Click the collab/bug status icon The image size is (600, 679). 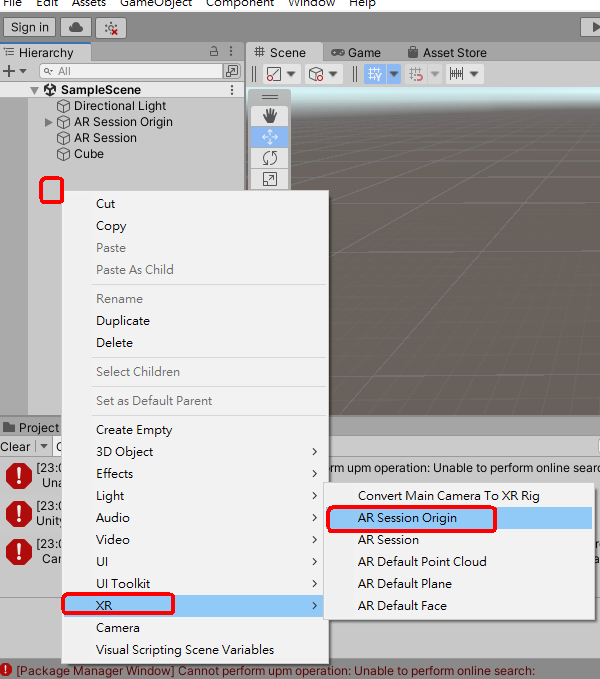[111, 28]
